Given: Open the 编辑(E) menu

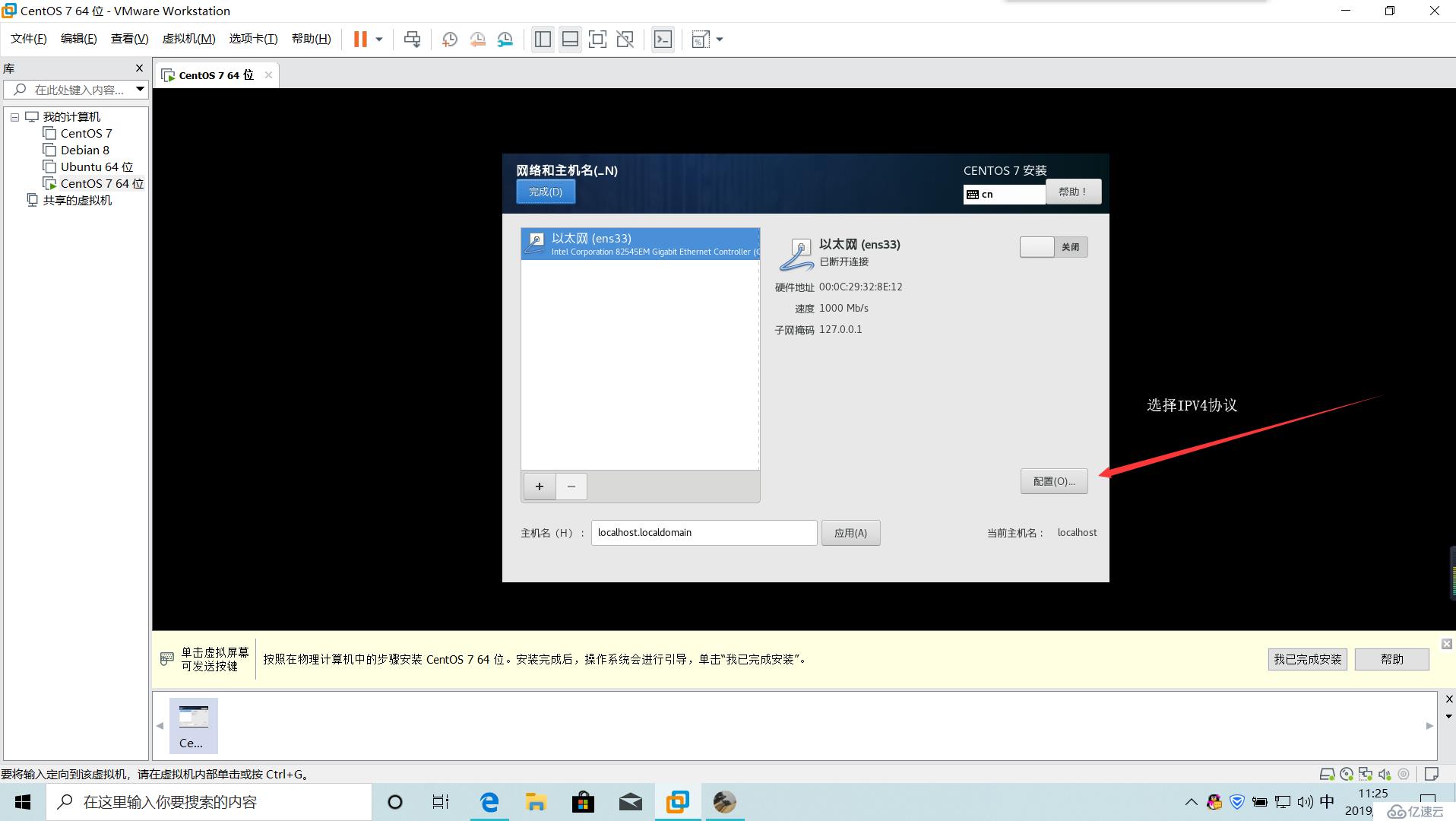Looking at the screenshot, I should [78, 39].
